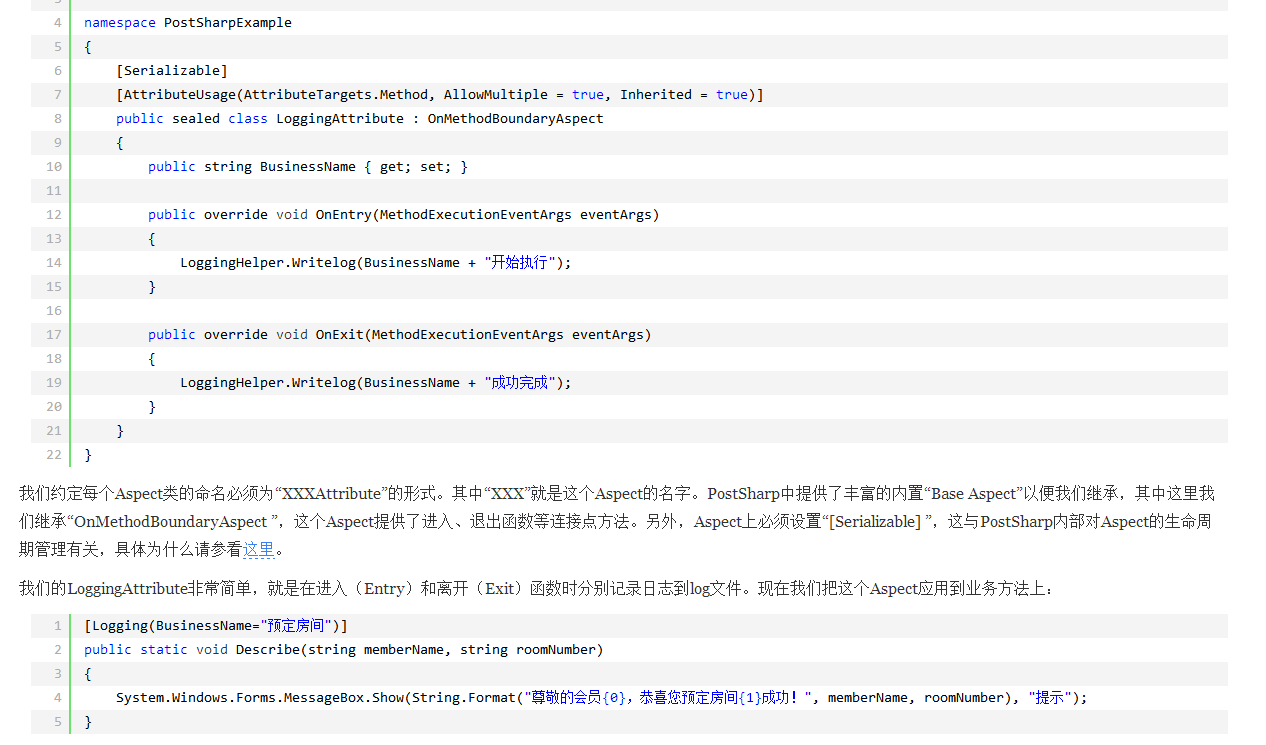
Task: Click the "OnExit" method signature line
Action: tap(400, 334)
